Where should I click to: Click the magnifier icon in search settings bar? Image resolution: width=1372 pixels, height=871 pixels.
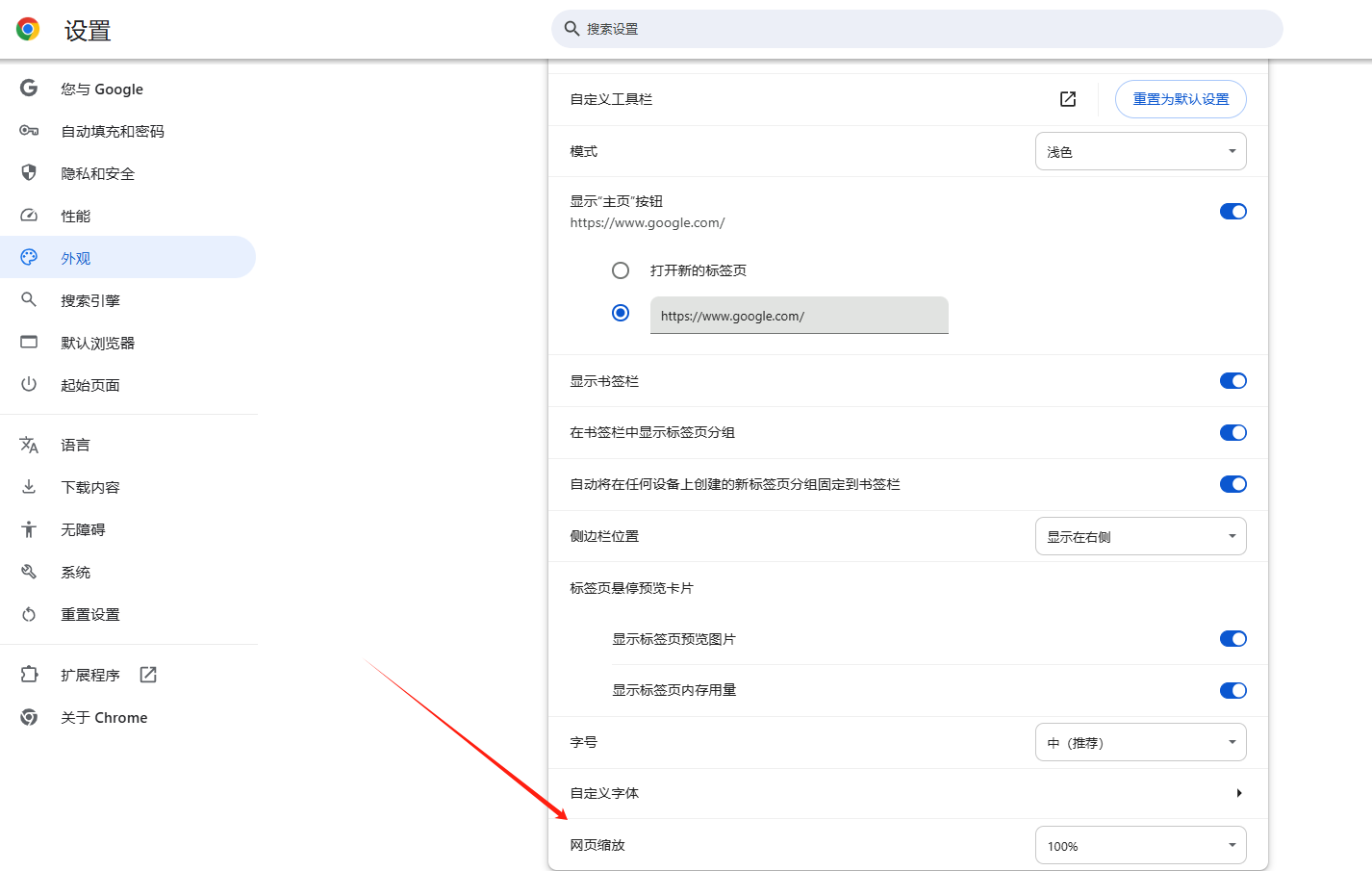coord(572,29)
